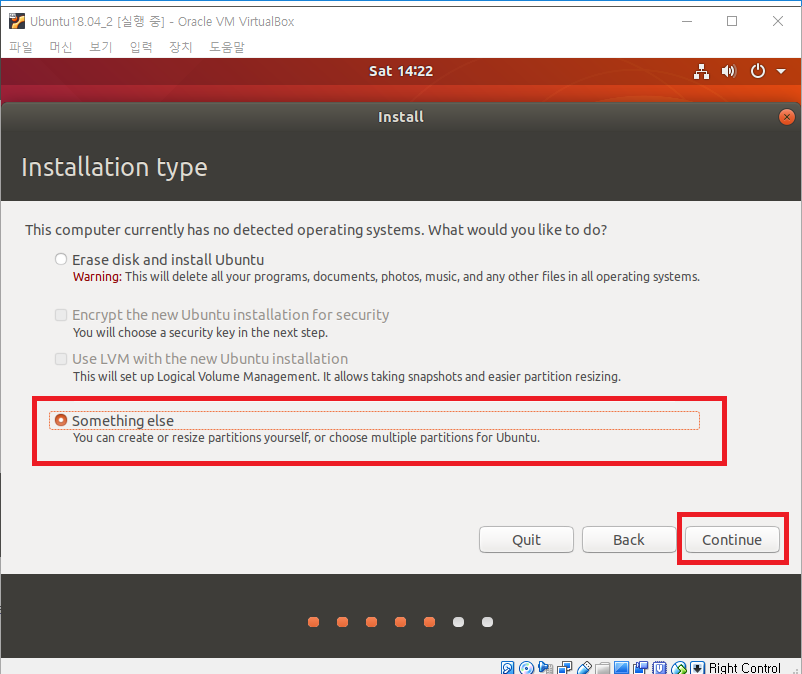Click the Installation type heading
The width and height of the screenshot is (802, 674).
(x=115, y=167)
